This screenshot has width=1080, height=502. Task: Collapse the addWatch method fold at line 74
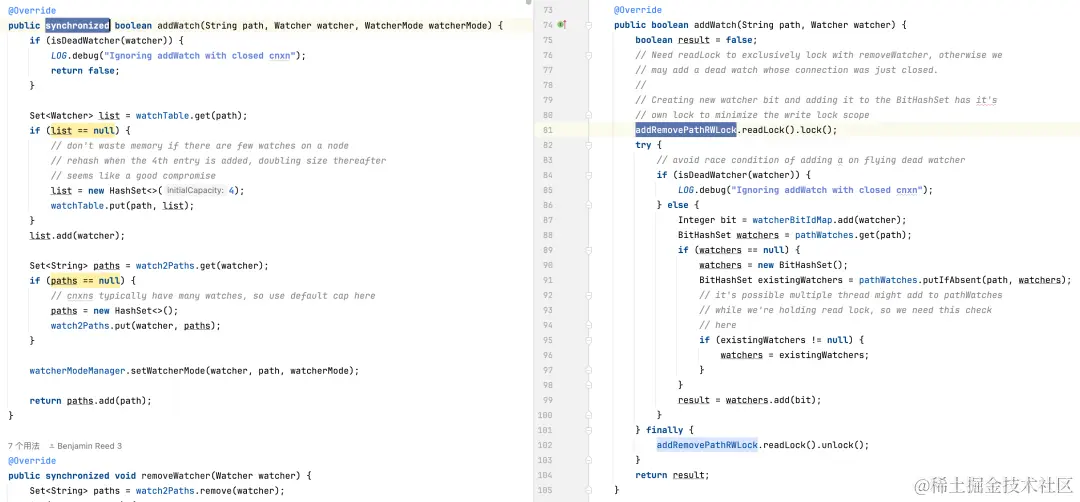[589, 25]
